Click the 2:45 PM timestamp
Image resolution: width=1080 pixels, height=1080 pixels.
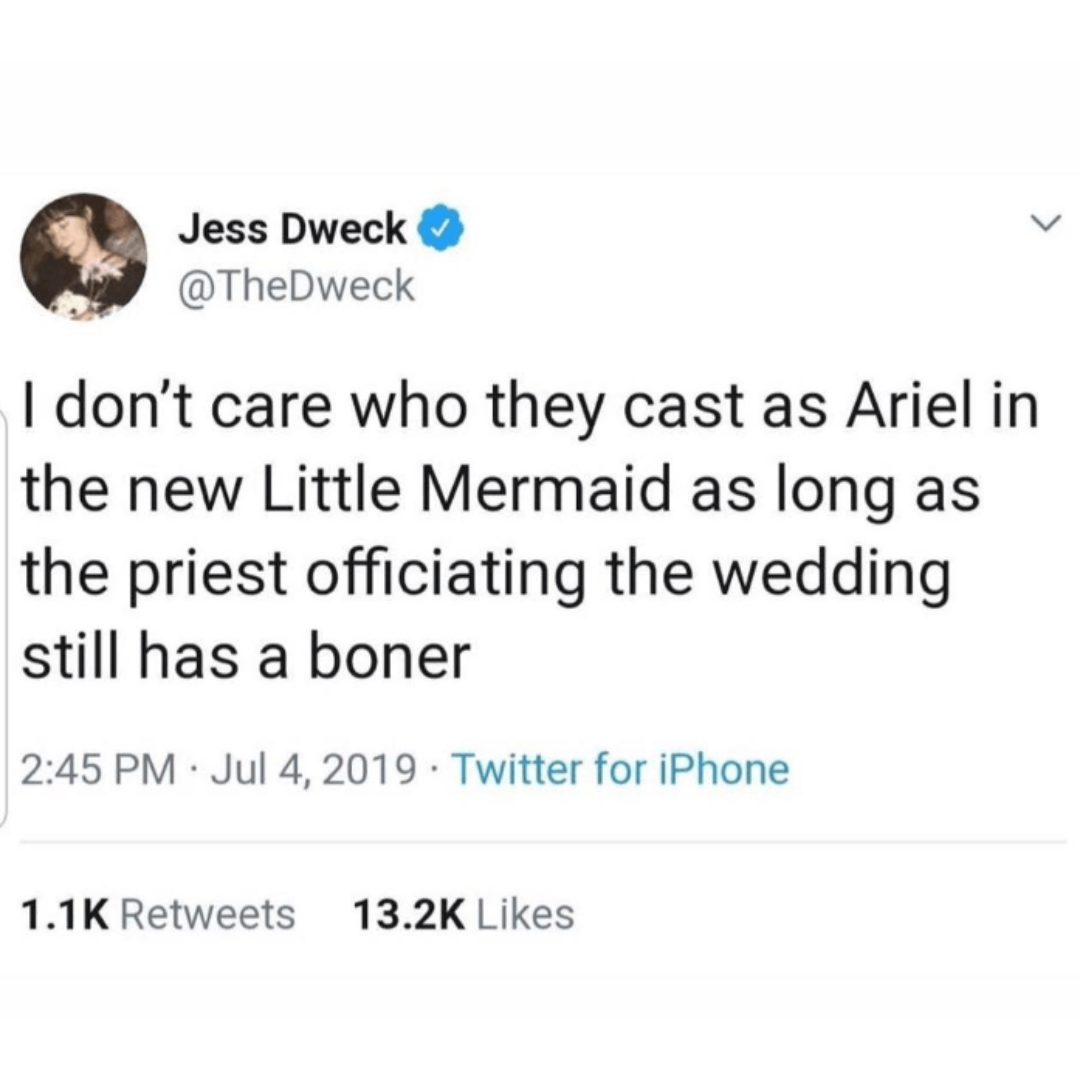(x=98, y=769)
